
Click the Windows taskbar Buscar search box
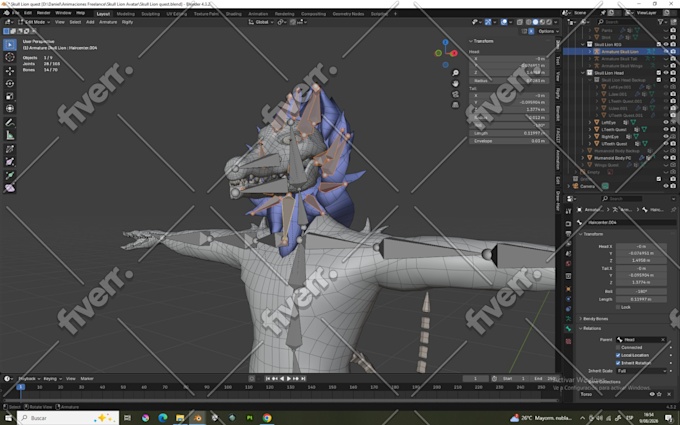tap(69, 418)
